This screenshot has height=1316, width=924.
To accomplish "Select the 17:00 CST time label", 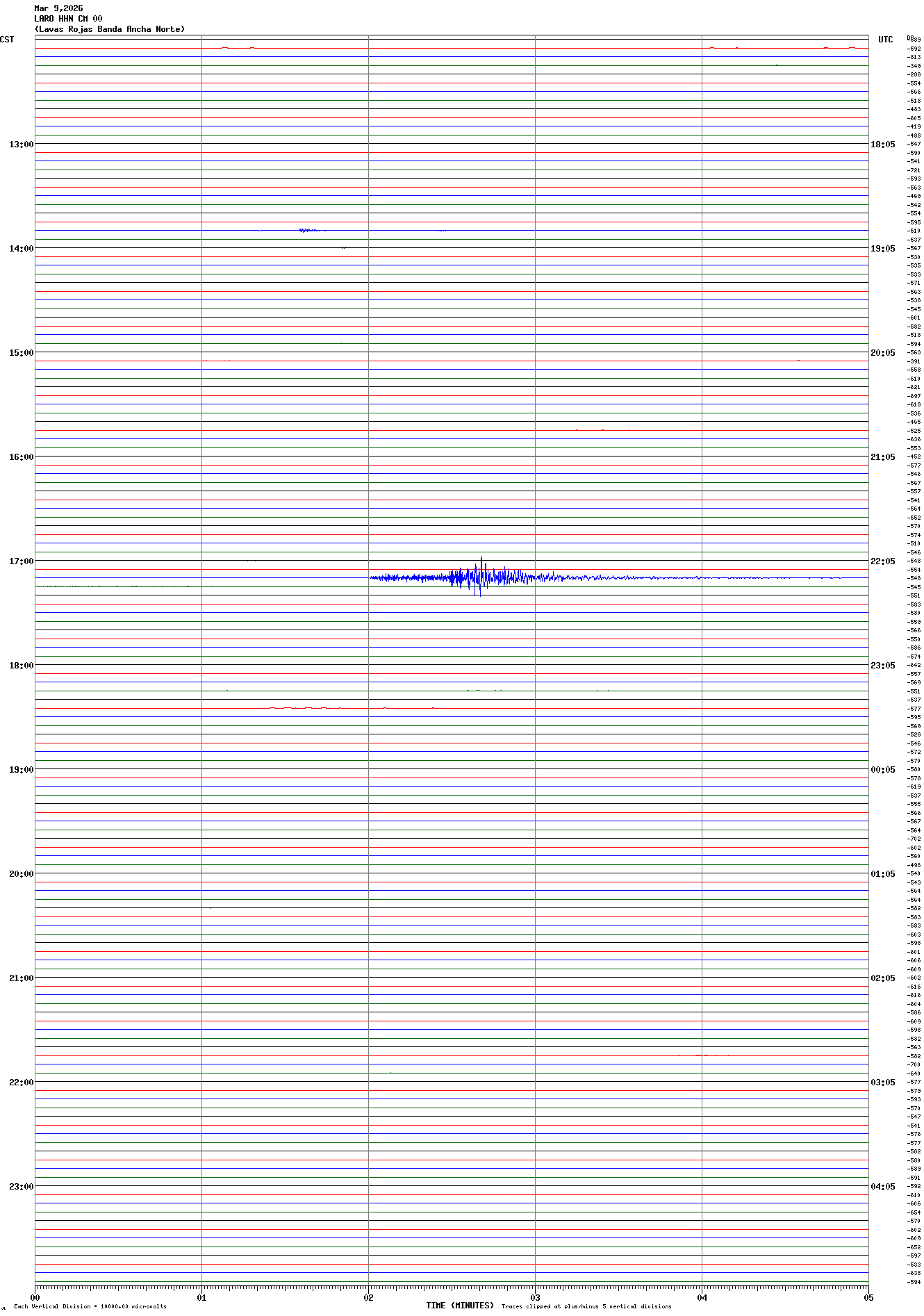I will pos(21,561).
